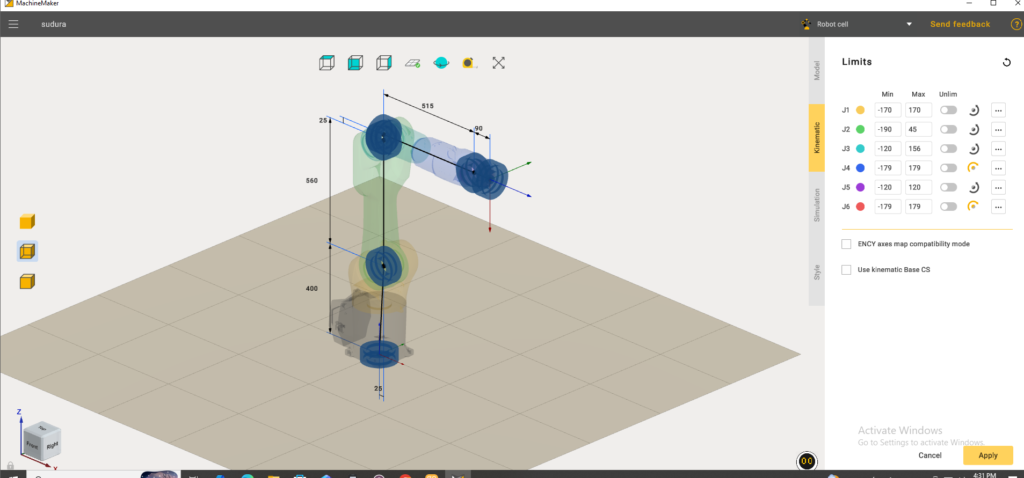Enable unlimited rotation for J1
Image resolution: width=1024 pixels, height=478 pixels.
pos(948,110)
